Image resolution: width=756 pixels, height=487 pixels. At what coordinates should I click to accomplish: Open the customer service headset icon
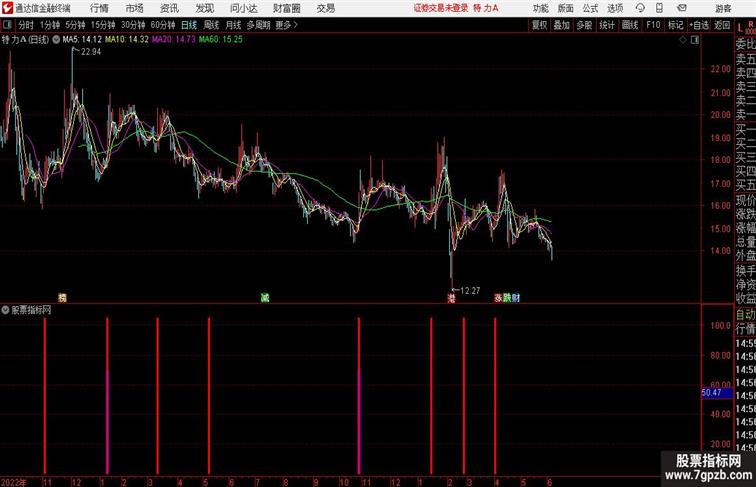pyautogui.click(x=640, y=8)
